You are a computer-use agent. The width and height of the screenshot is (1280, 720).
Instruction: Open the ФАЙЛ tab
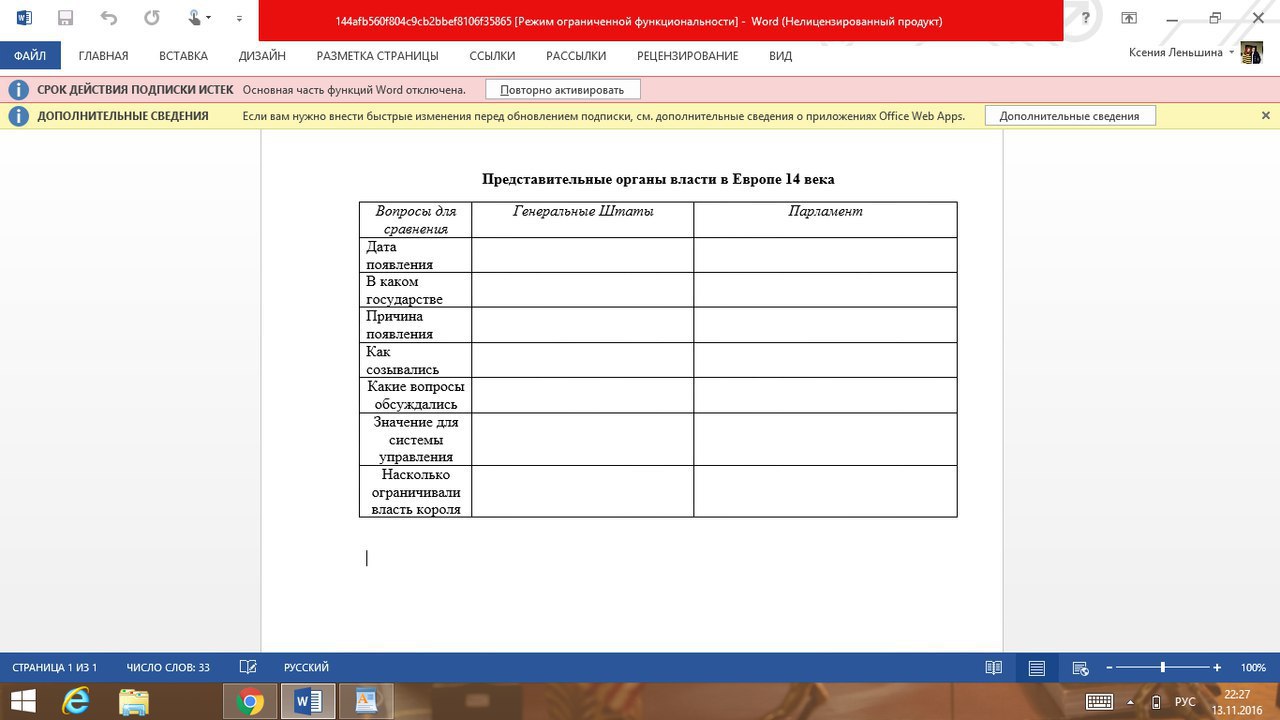click(30, 56)
